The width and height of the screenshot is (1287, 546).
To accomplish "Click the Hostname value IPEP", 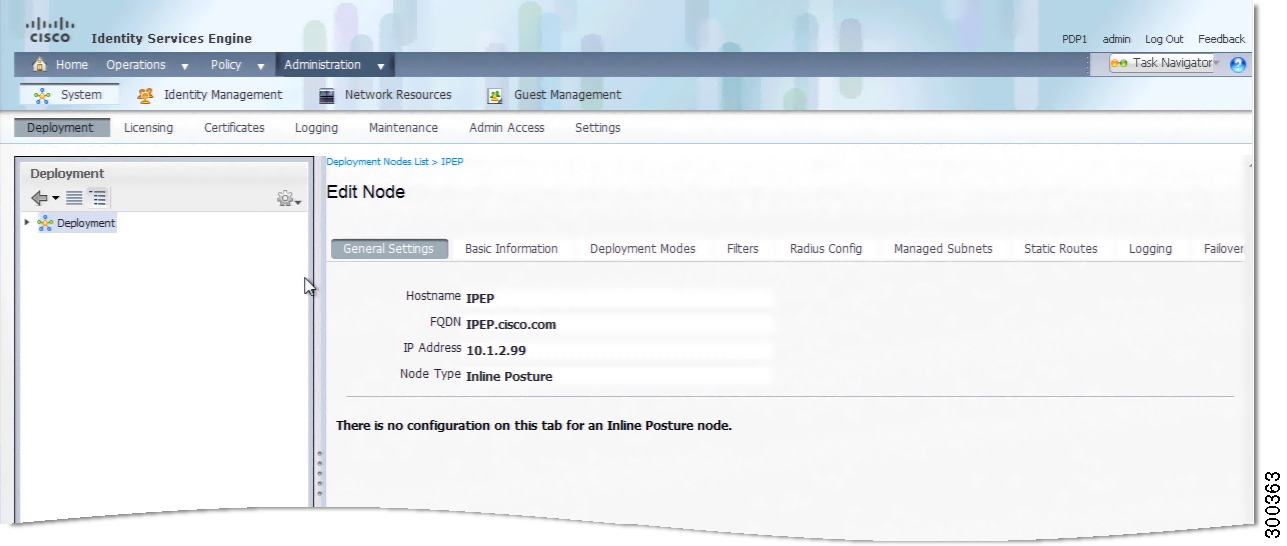I will (x=480, y=298).
